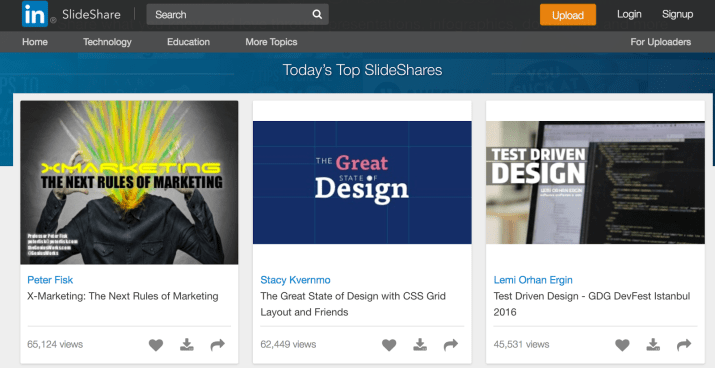
Task: Download The Great State of Design slides
Action: click(420, 345)
